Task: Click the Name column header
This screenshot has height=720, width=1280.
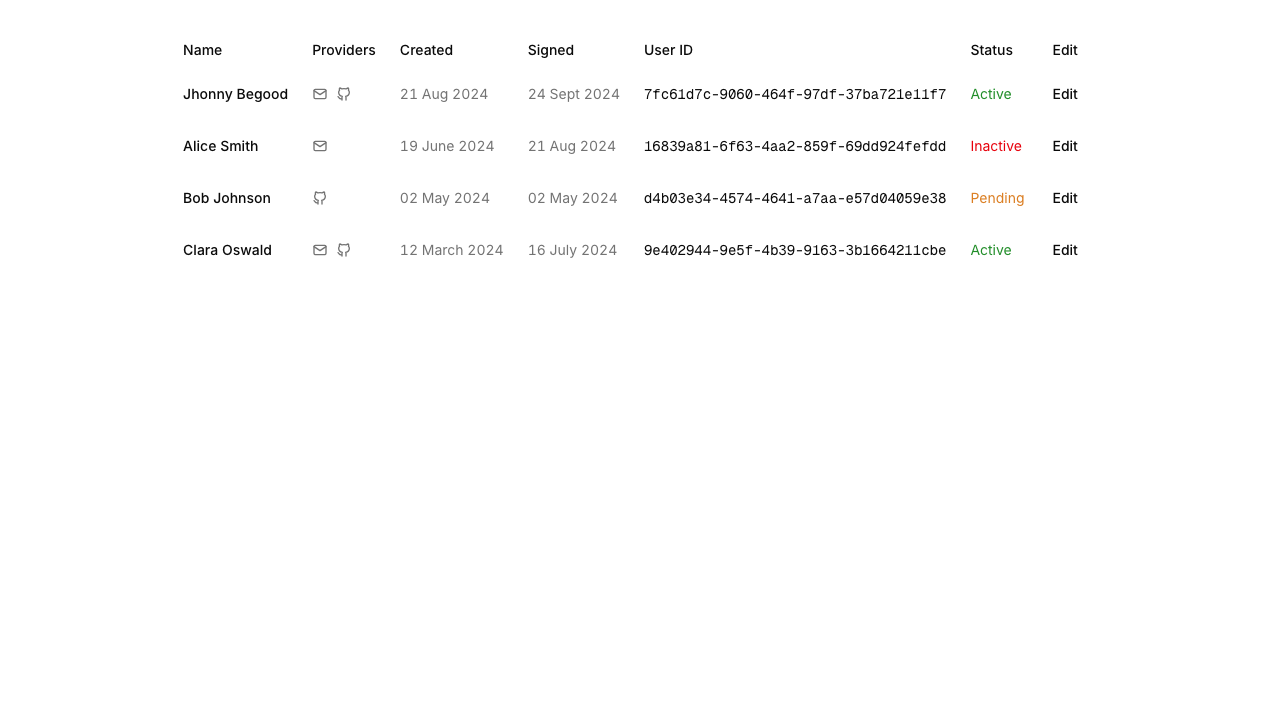Action: [x=202, y=50]
